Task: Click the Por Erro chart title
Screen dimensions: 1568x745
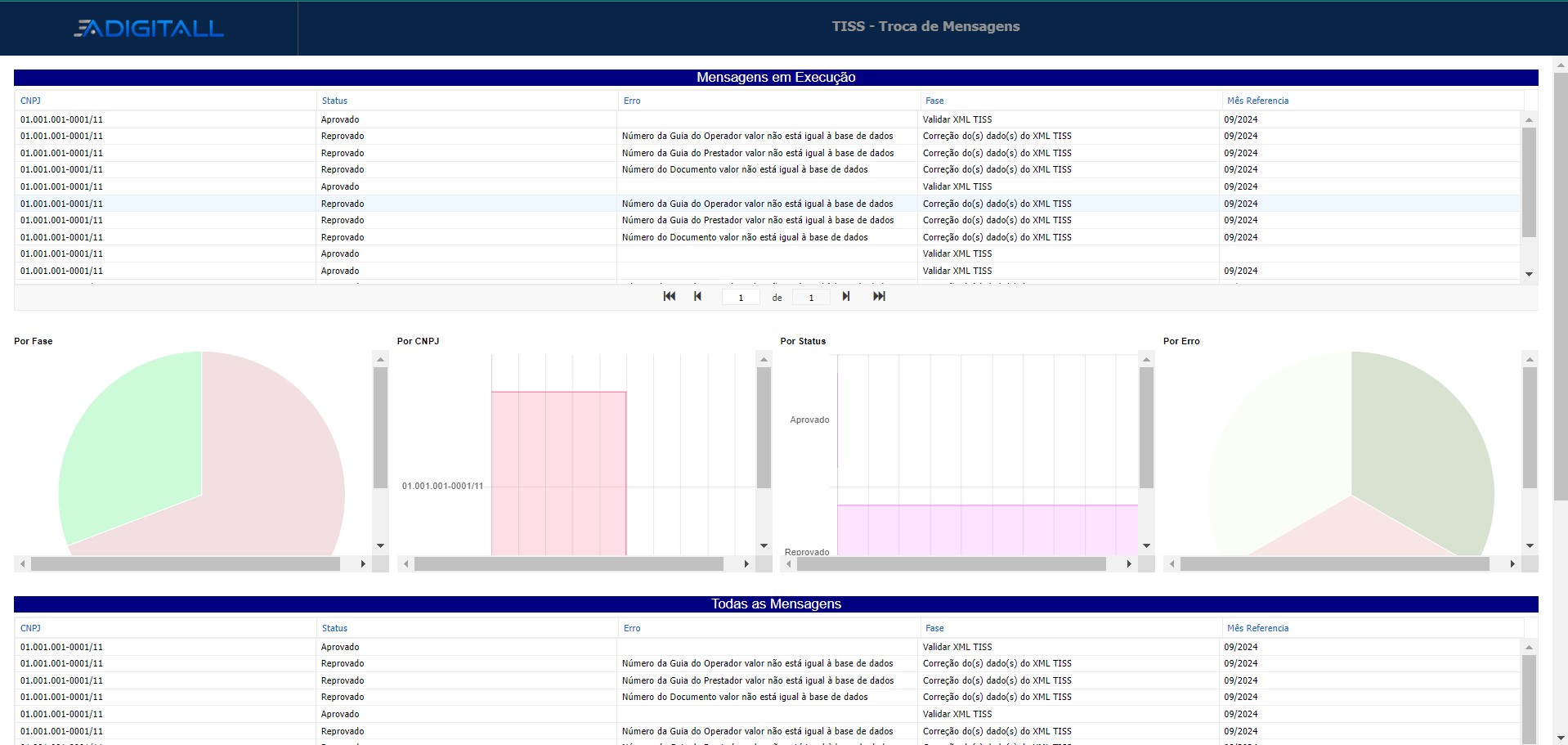Action: tap(1181, 341)
